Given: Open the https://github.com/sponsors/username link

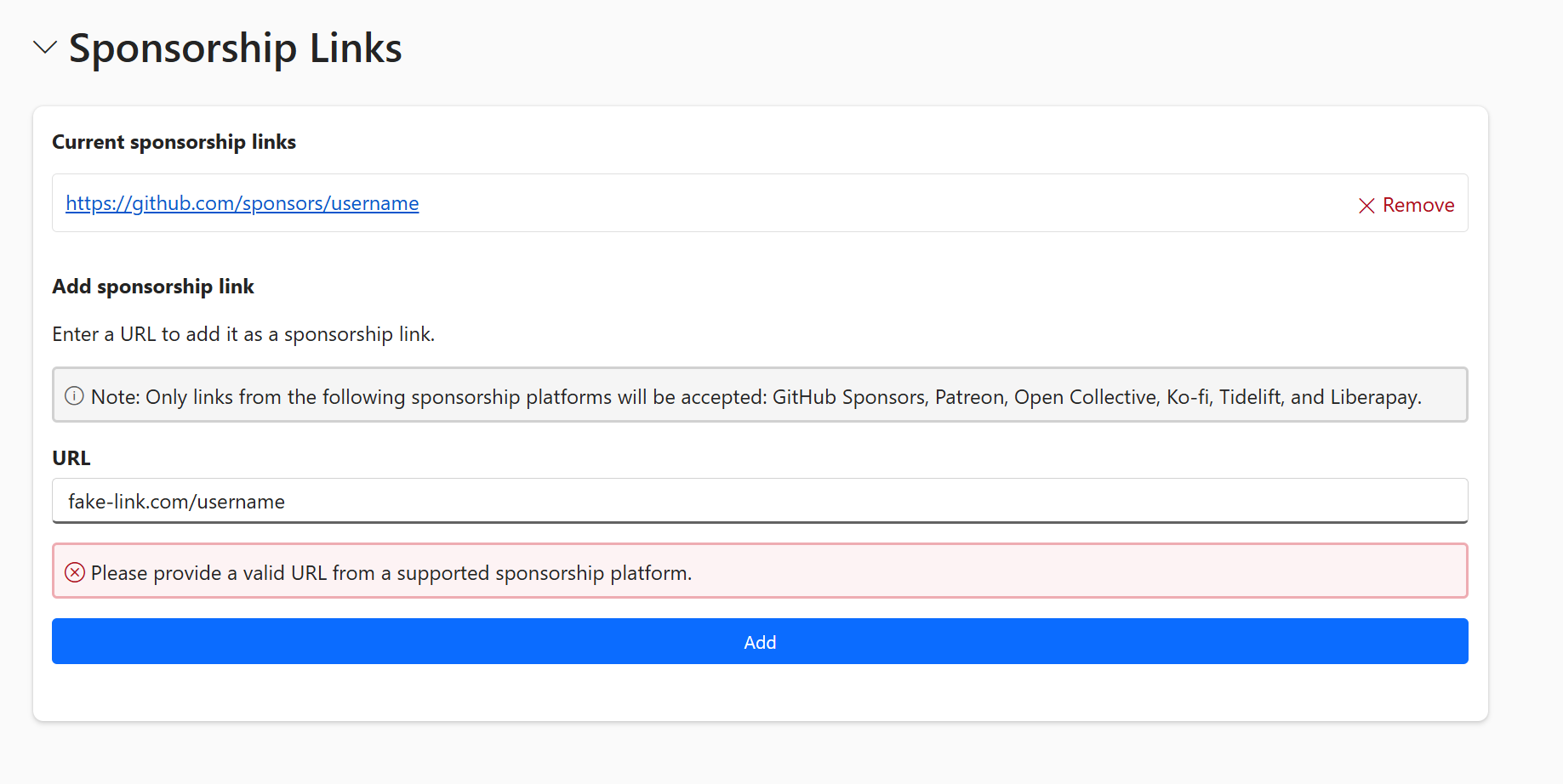Looking at the screenshot, I should point(242,203).
